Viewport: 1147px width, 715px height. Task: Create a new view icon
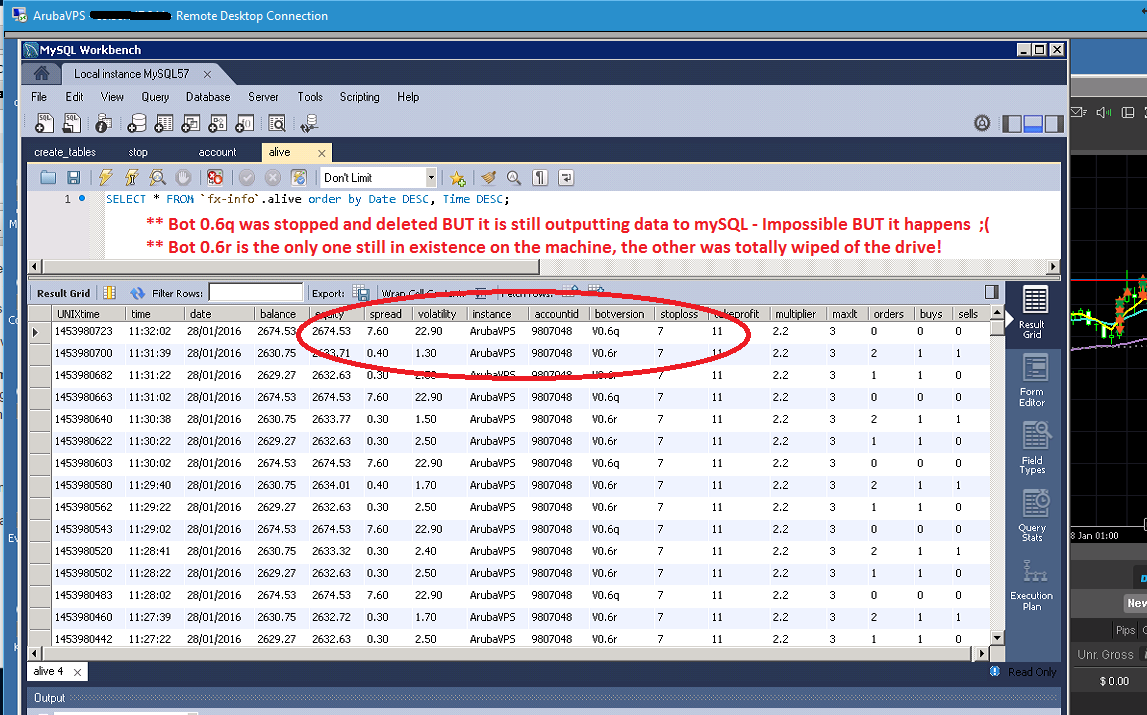191,123
